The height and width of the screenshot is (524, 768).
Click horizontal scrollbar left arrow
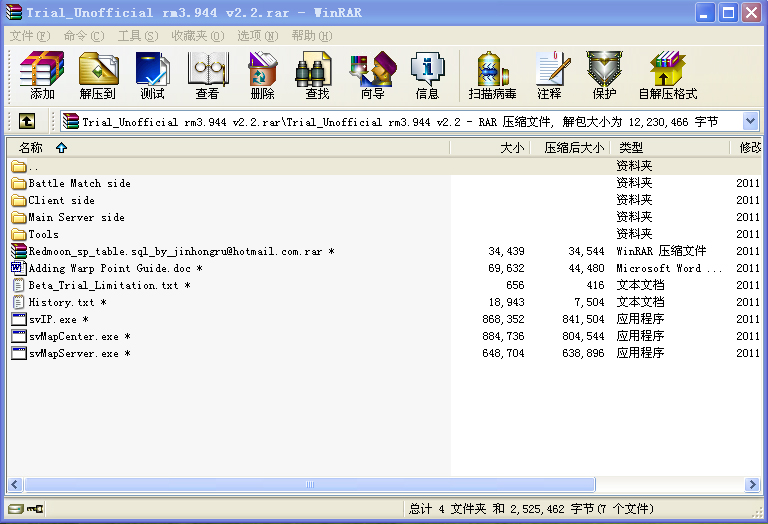15,485
